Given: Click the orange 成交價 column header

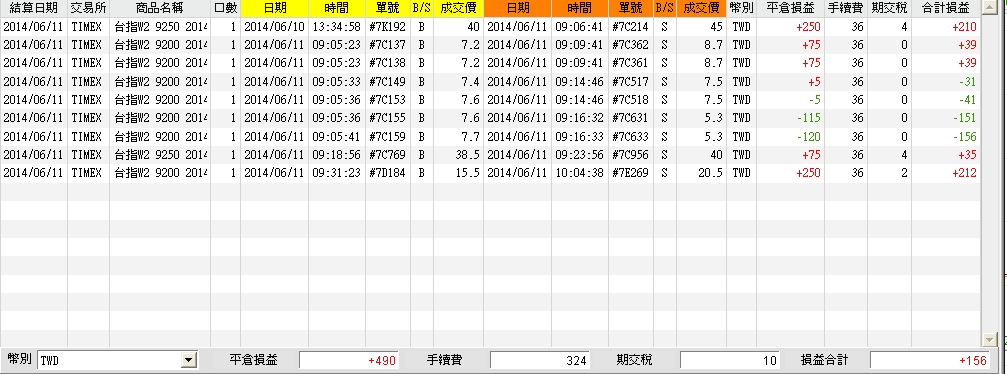Looking at the screenshot, I should point(701,8).
